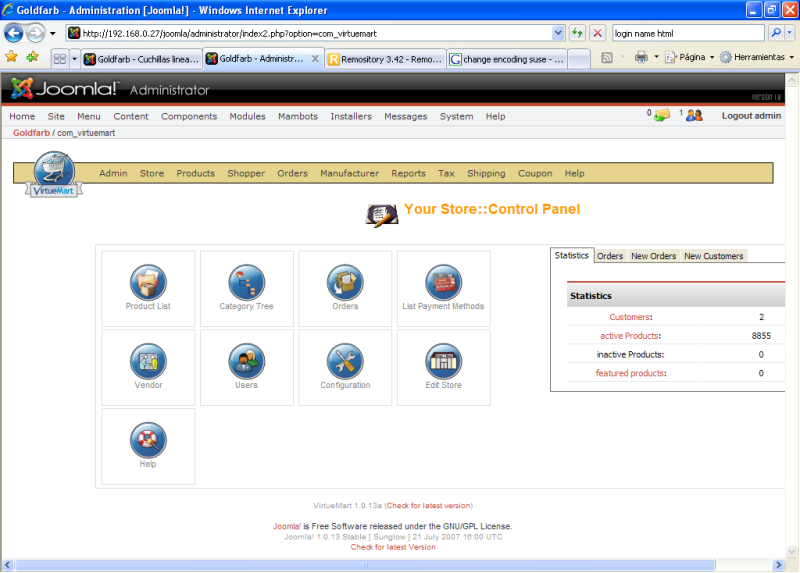Open VirtueMart Manufacturer menu

[x=349, y=173]
